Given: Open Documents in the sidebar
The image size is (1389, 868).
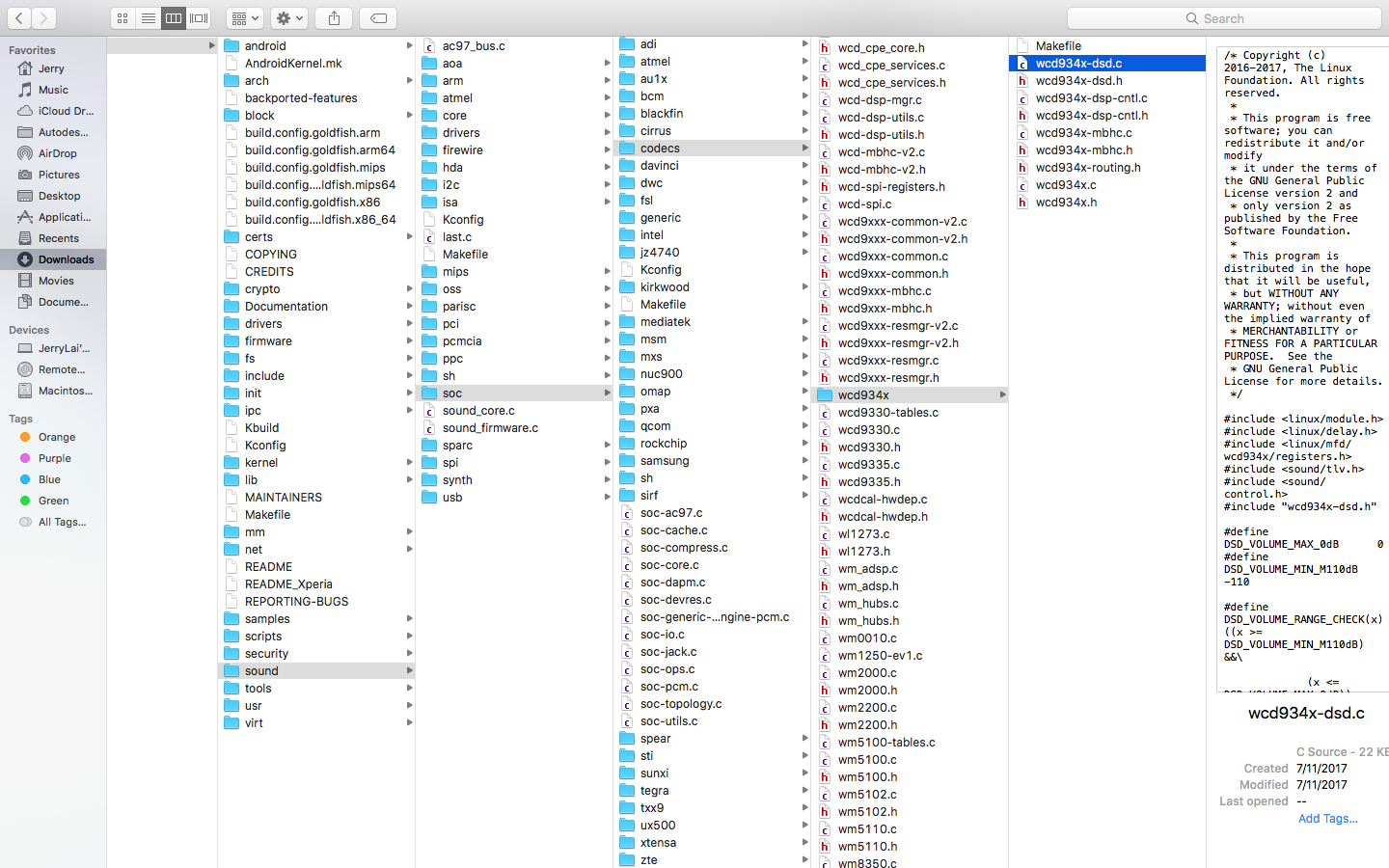Looking at the screenshot, I should (53, 302).
